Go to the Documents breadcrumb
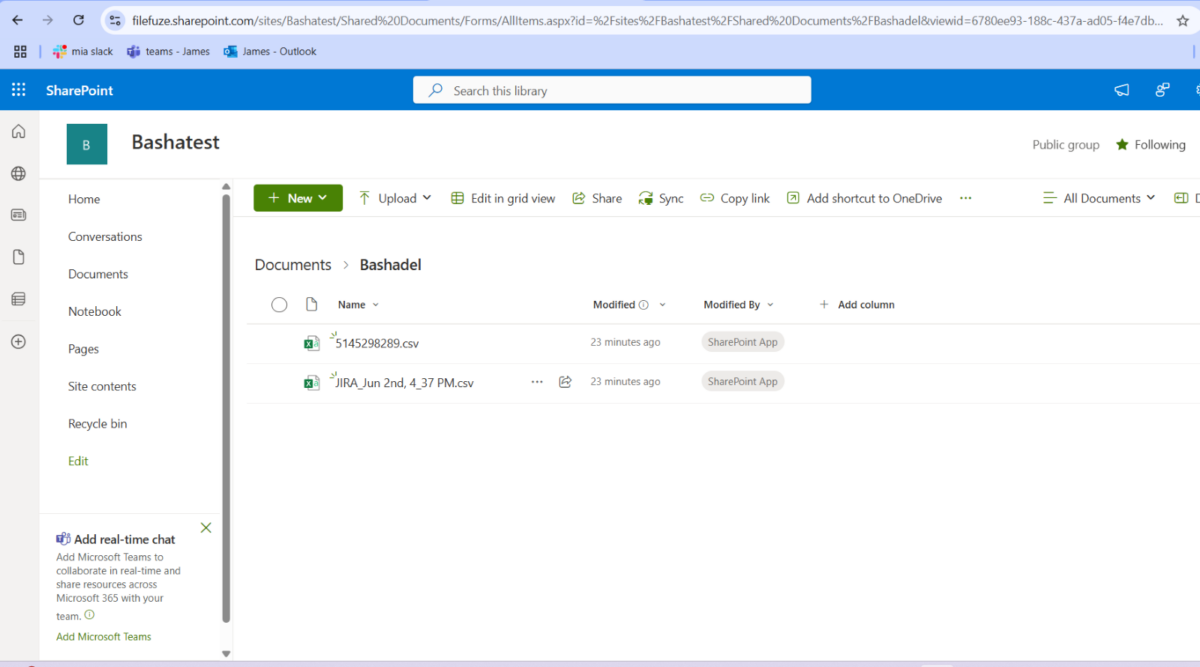Viewport: 1200px width, 667px height. 292,264
